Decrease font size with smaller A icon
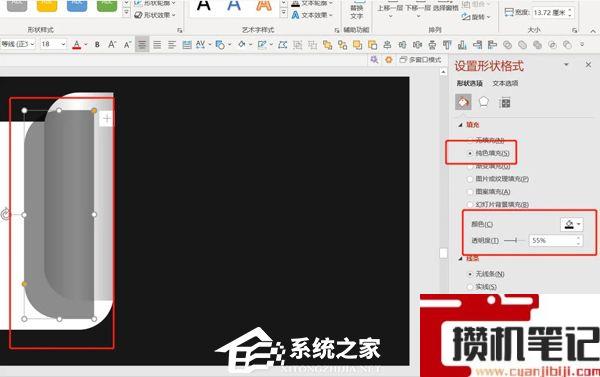 click(x=127, y=45)
